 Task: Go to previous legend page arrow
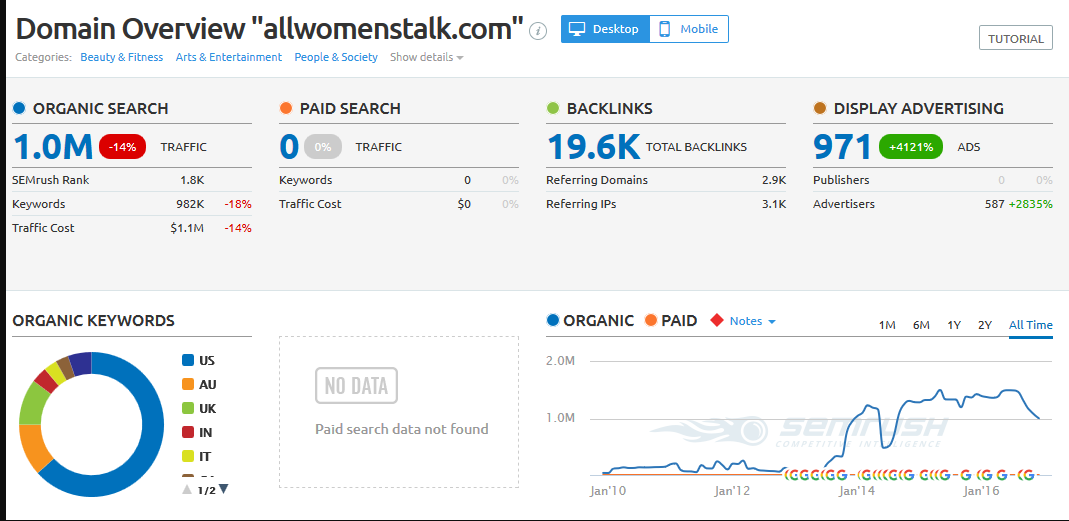187,489
